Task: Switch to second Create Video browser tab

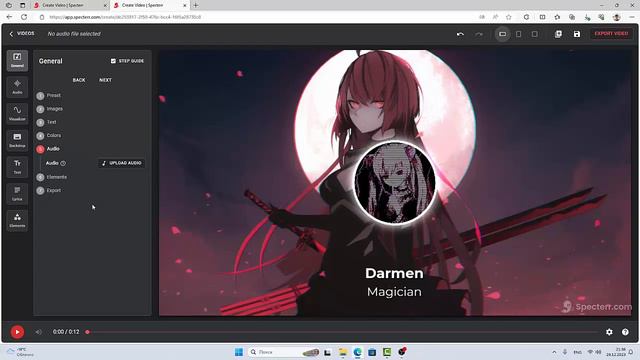Action: point(150,5)
